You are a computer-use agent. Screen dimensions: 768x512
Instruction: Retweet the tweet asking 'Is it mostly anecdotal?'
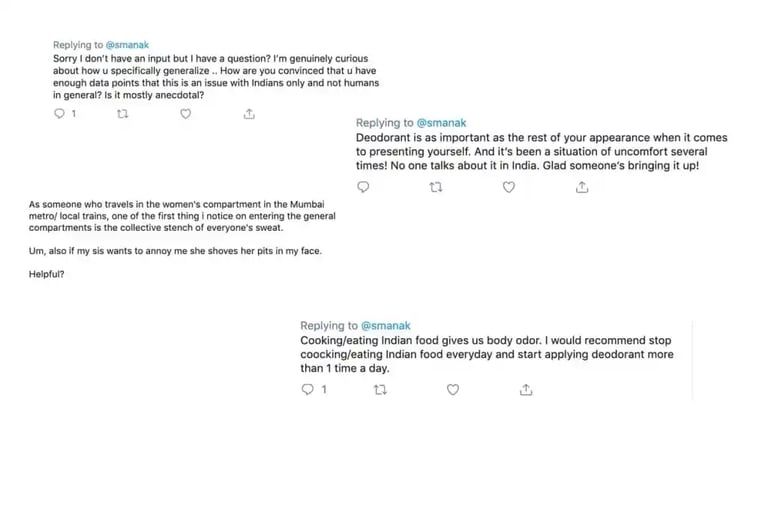pyautogui.click(x=122, y=114)
